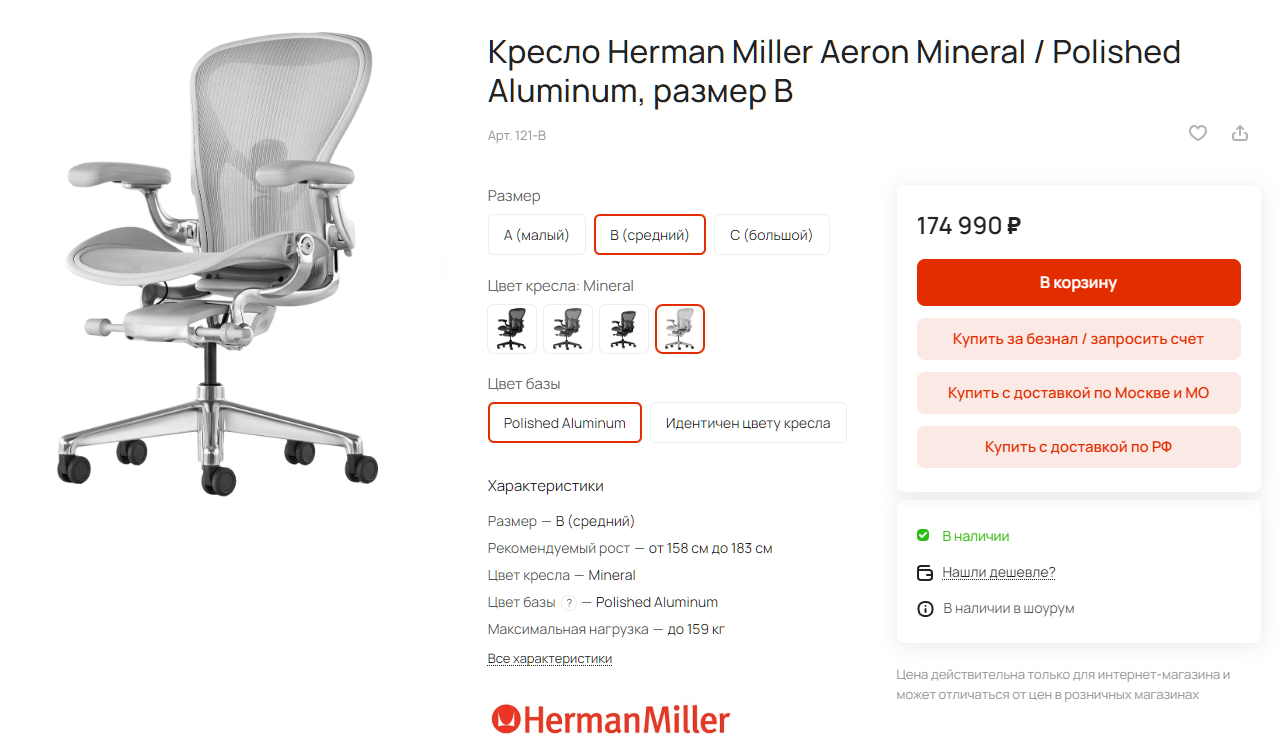Expand Все характеристики list
Viewport: 1288px width, 752px height.
[550, 659]
